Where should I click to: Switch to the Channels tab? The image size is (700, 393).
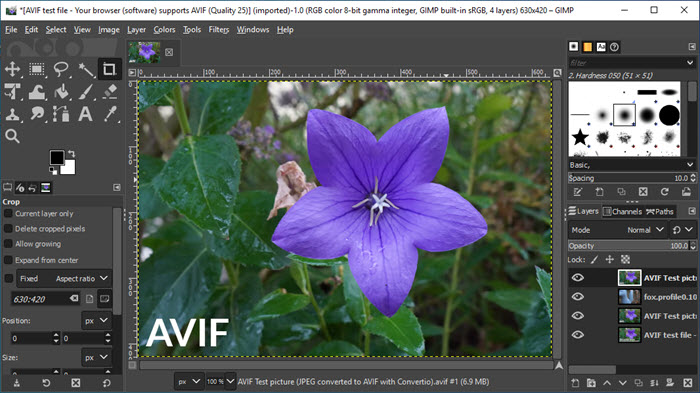pos(622,211)
